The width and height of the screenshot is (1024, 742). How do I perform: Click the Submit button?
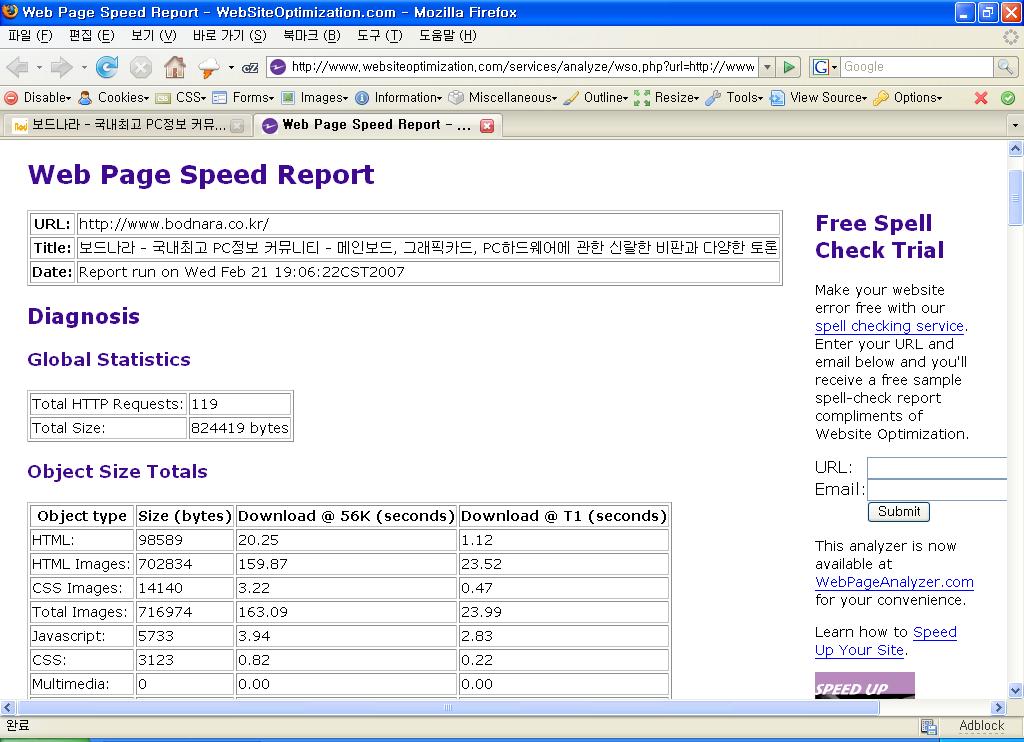(x=899, y=511)
